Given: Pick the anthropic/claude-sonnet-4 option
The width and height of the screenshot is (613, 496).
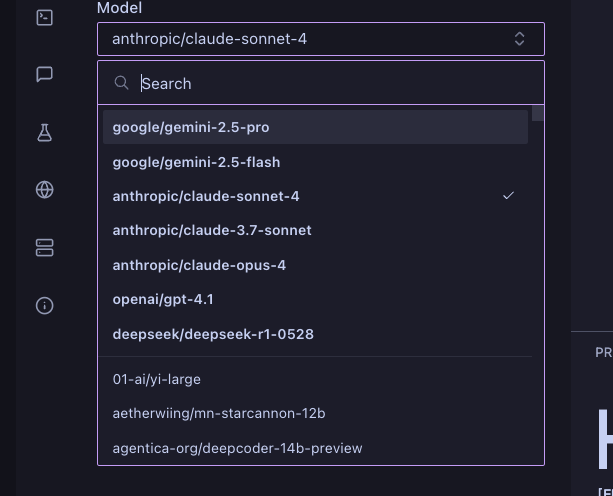Looking at the screenshot, I should click(x=206, y=196).
